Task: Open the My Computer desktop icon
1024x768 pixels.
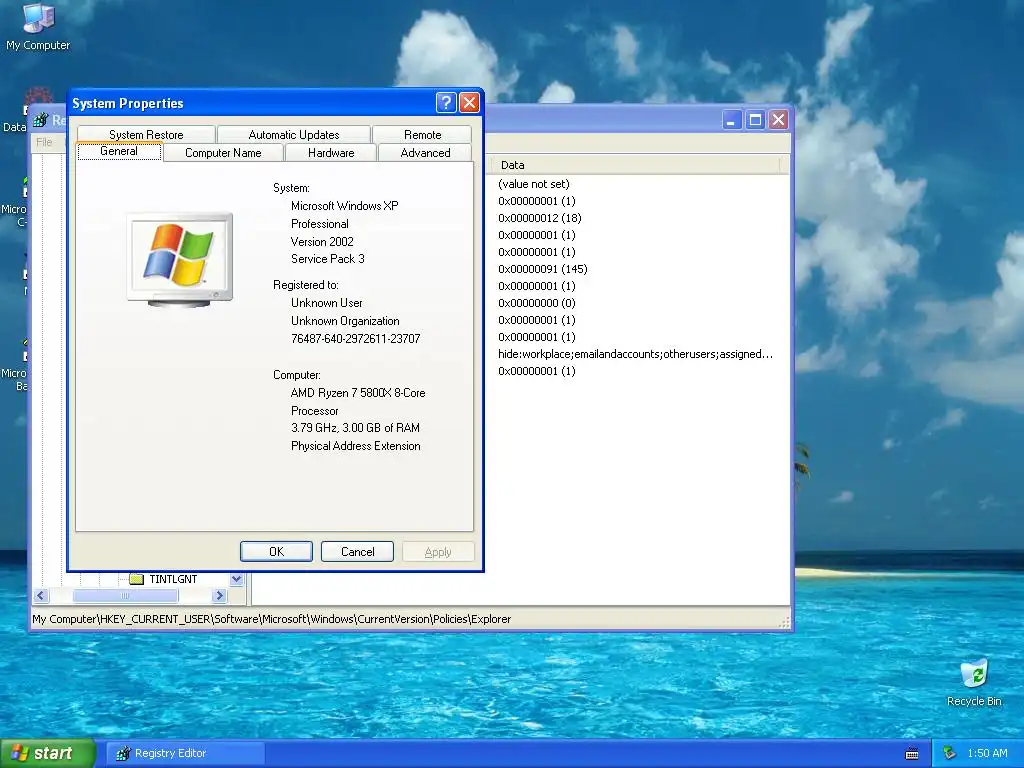Action: 38,27
